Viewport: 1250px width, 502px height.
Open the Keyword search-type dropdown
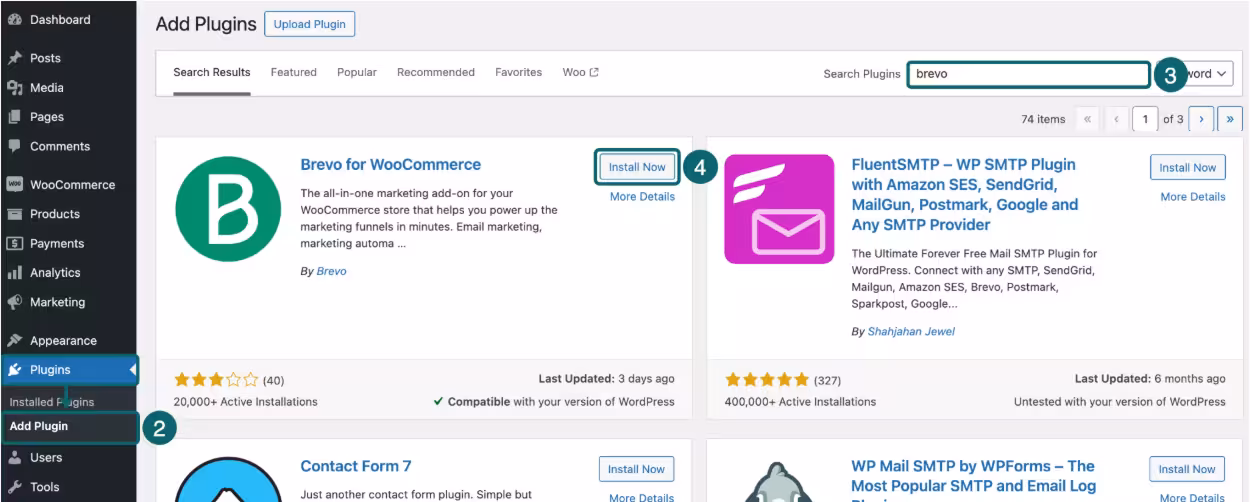[x=1208, y=74]
